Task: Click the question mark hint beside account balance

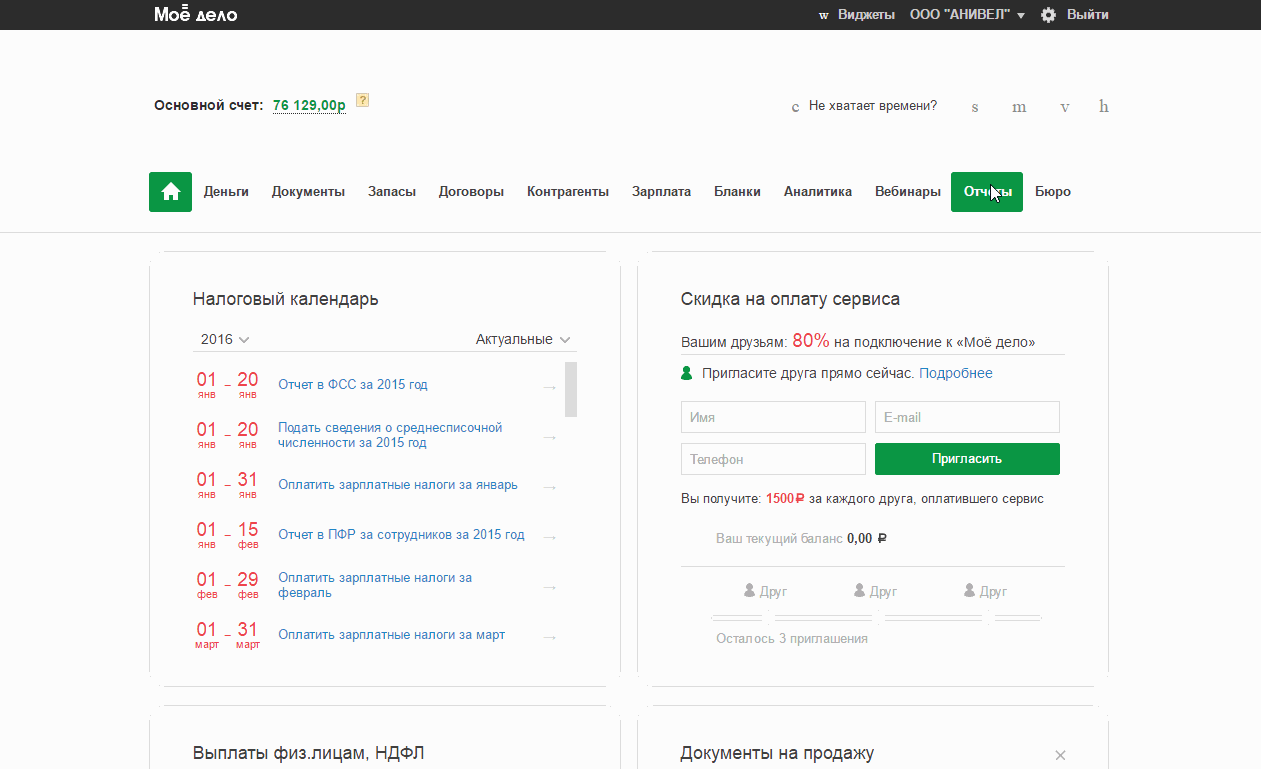Action: 362,100
